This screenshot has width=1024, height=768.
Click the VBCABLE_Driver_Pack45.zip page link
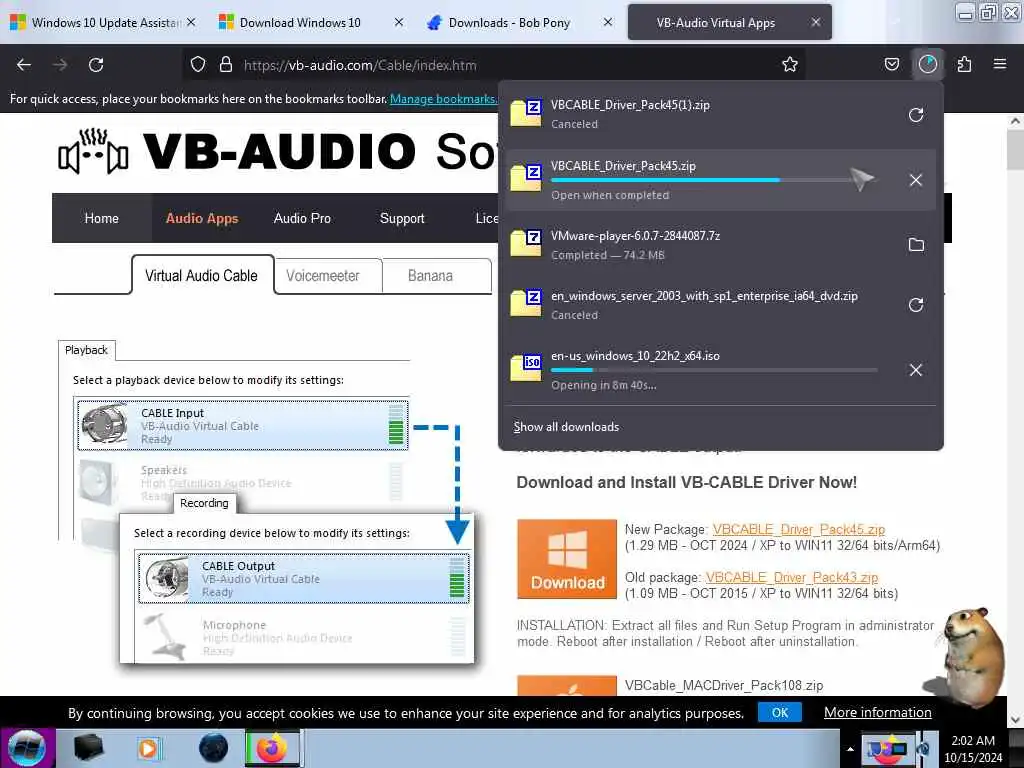coord(798,529)
